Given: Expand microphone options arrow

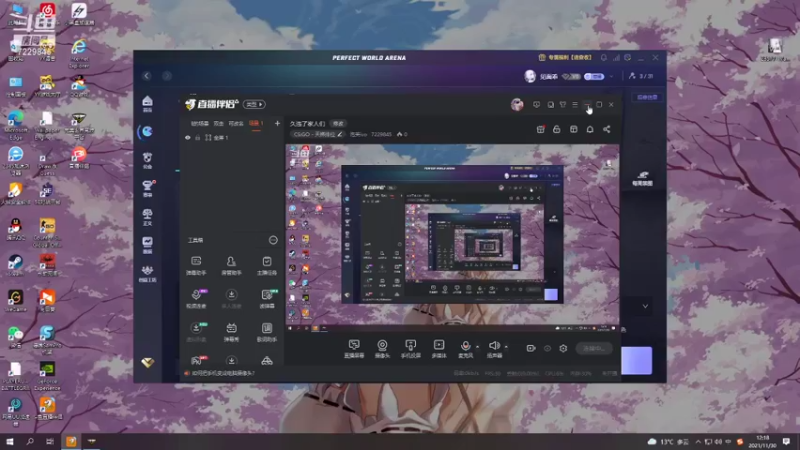Looking at the screenshot, I should 478,347.
